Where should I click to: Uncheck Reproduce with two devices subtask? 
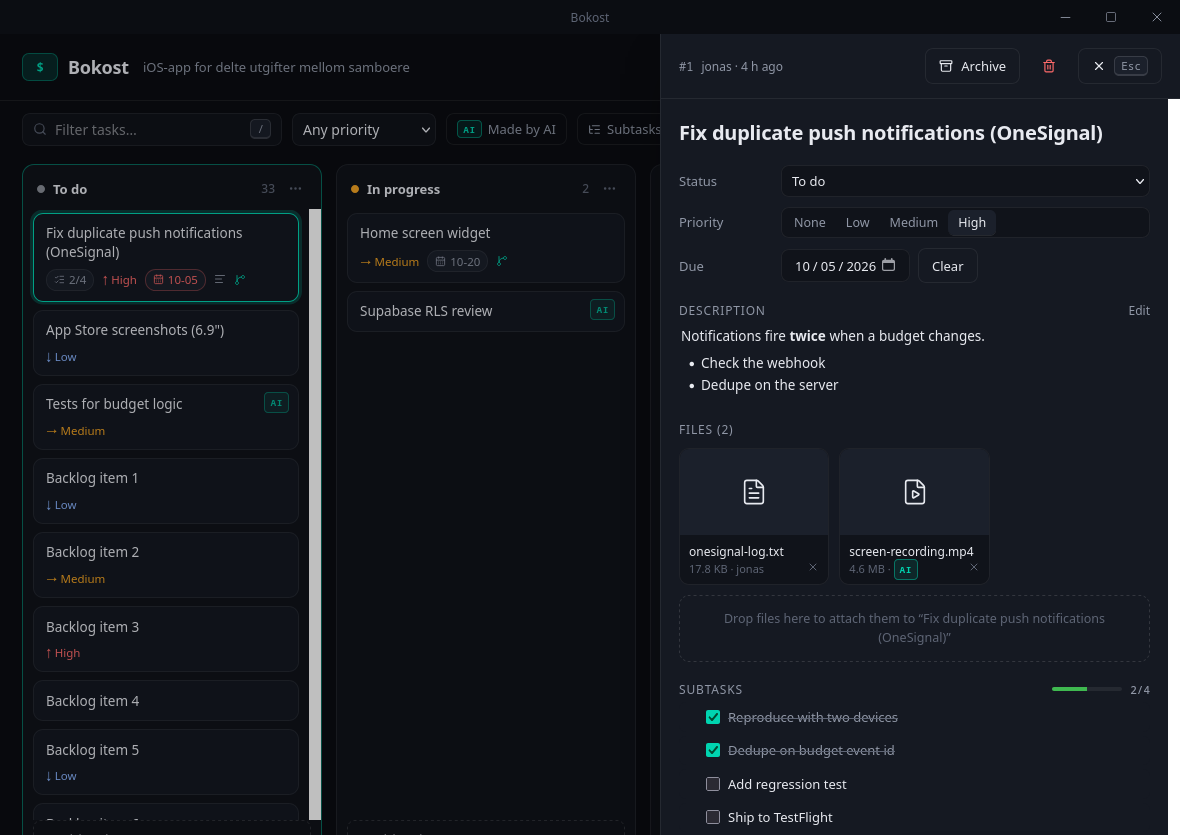click(x=713, y=717)
